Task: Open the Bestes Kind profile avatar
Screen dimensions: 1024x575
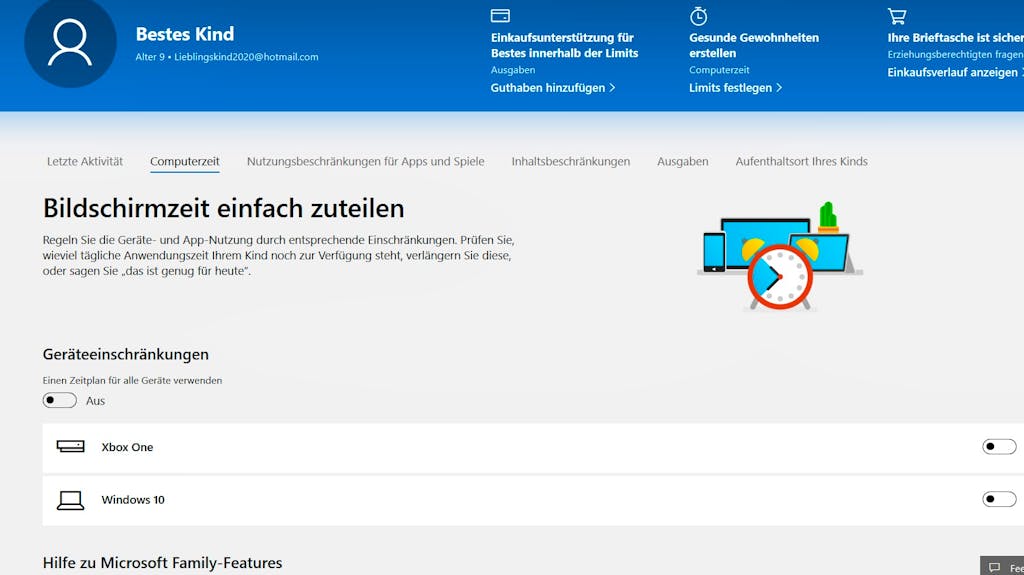Action: click(71, 42)
